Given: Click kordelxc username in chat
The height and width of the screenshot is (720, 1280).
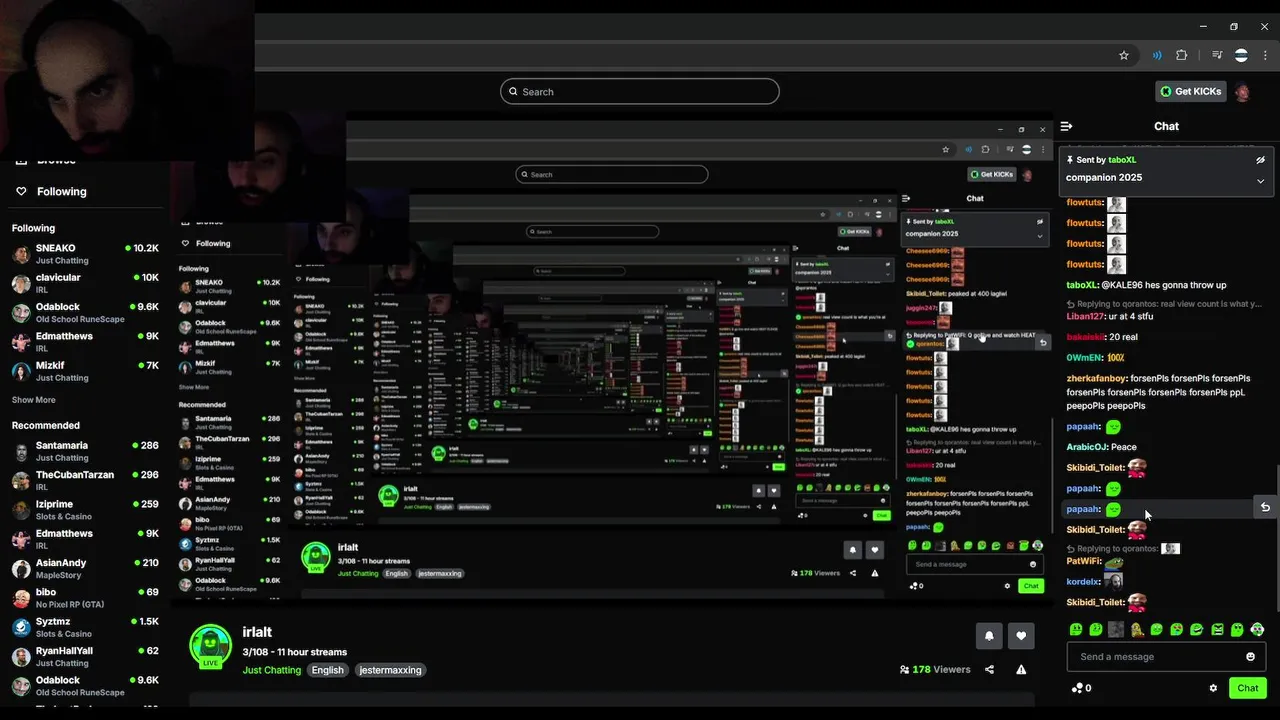Looking at the screenshot, I should click(x=1084, y=581).
